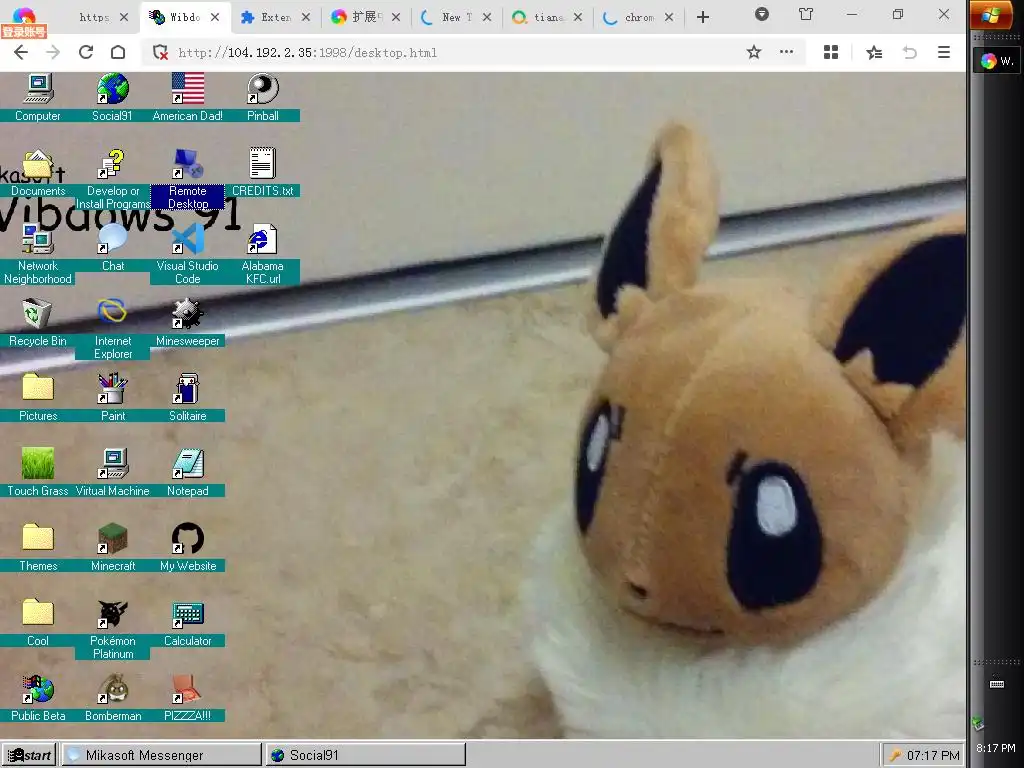Screen dimensions: 1024x768
Task: Open the My Website GitHub icon
Action: pos(187,547)
